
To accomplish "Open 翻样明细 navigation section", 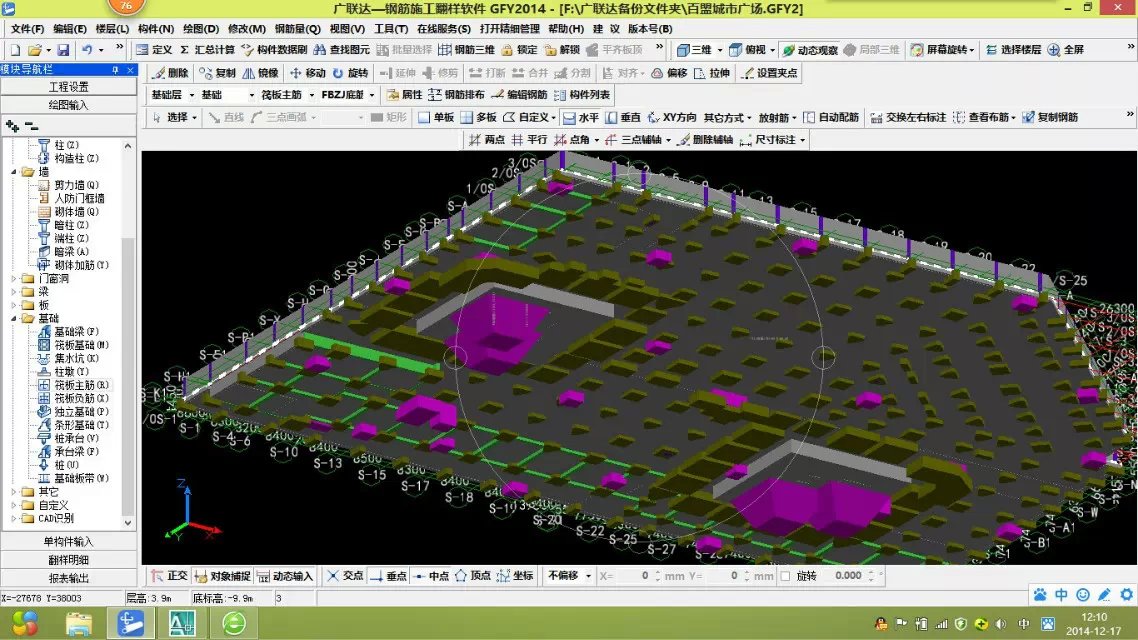I will 68,560.
